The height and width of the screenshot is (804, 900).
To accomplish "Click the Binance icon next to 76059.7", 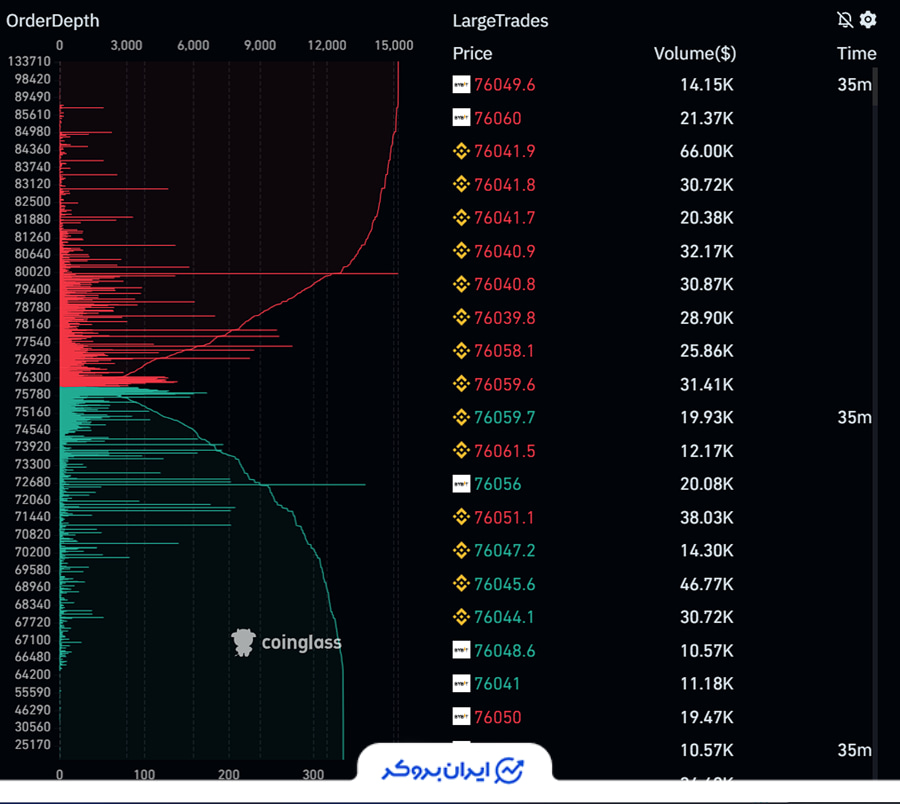I will (461, 418).
